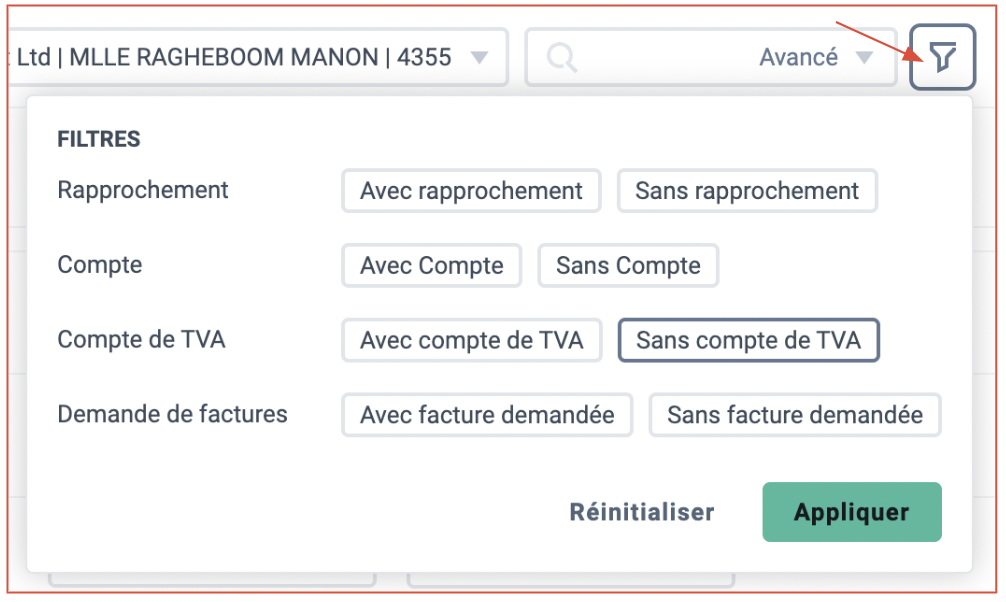Image resolution: width=1006 pixels, height=602 pixels.
Task: Open the MLLE RAGHEBOOM MANON dropdown arrow
Action: [x=479, y=58]
